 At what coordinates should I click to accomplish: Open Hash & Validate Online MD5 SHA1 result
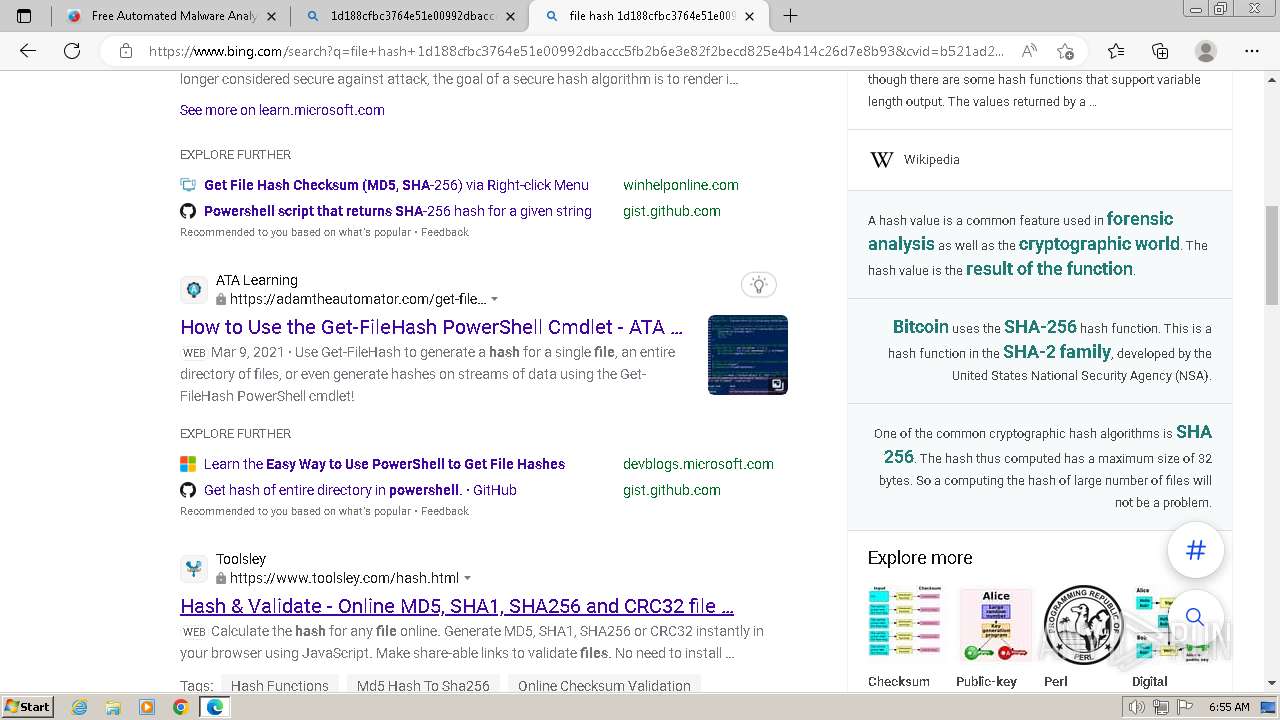(457, 606)
